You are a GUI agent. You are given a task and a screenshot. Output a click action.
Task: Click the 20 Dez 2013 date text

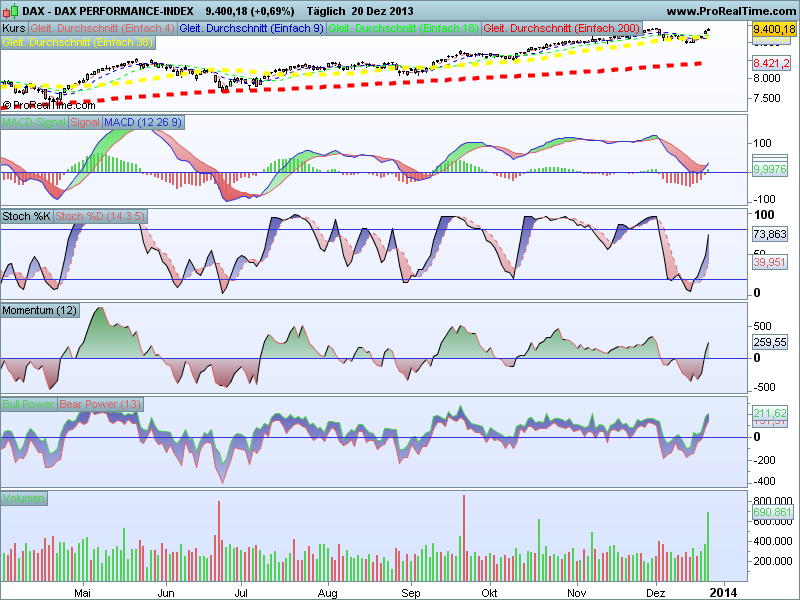pyautogui.click(x=382, y=11)
